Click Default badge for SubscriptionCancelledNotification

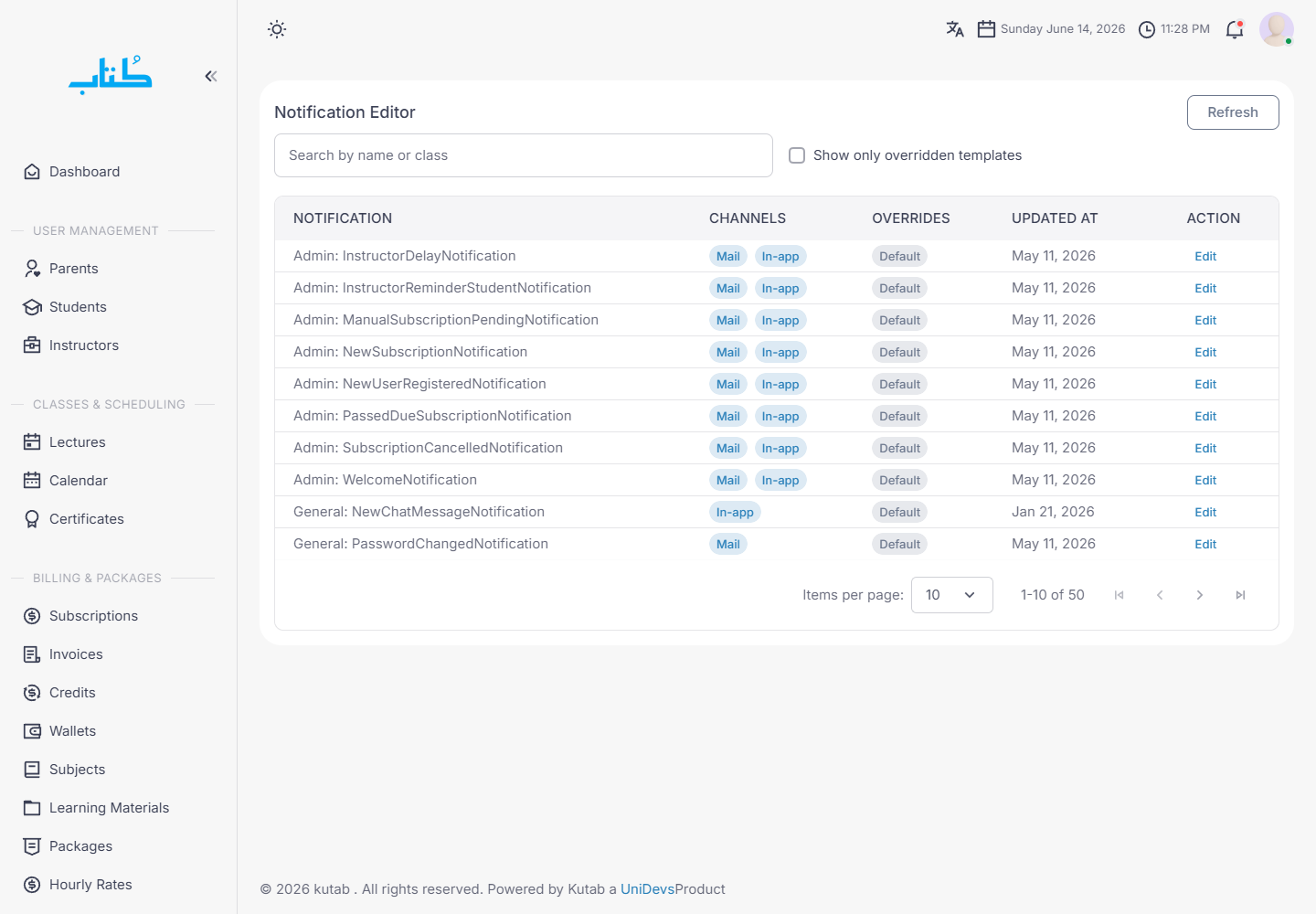(x=899, y=449)
